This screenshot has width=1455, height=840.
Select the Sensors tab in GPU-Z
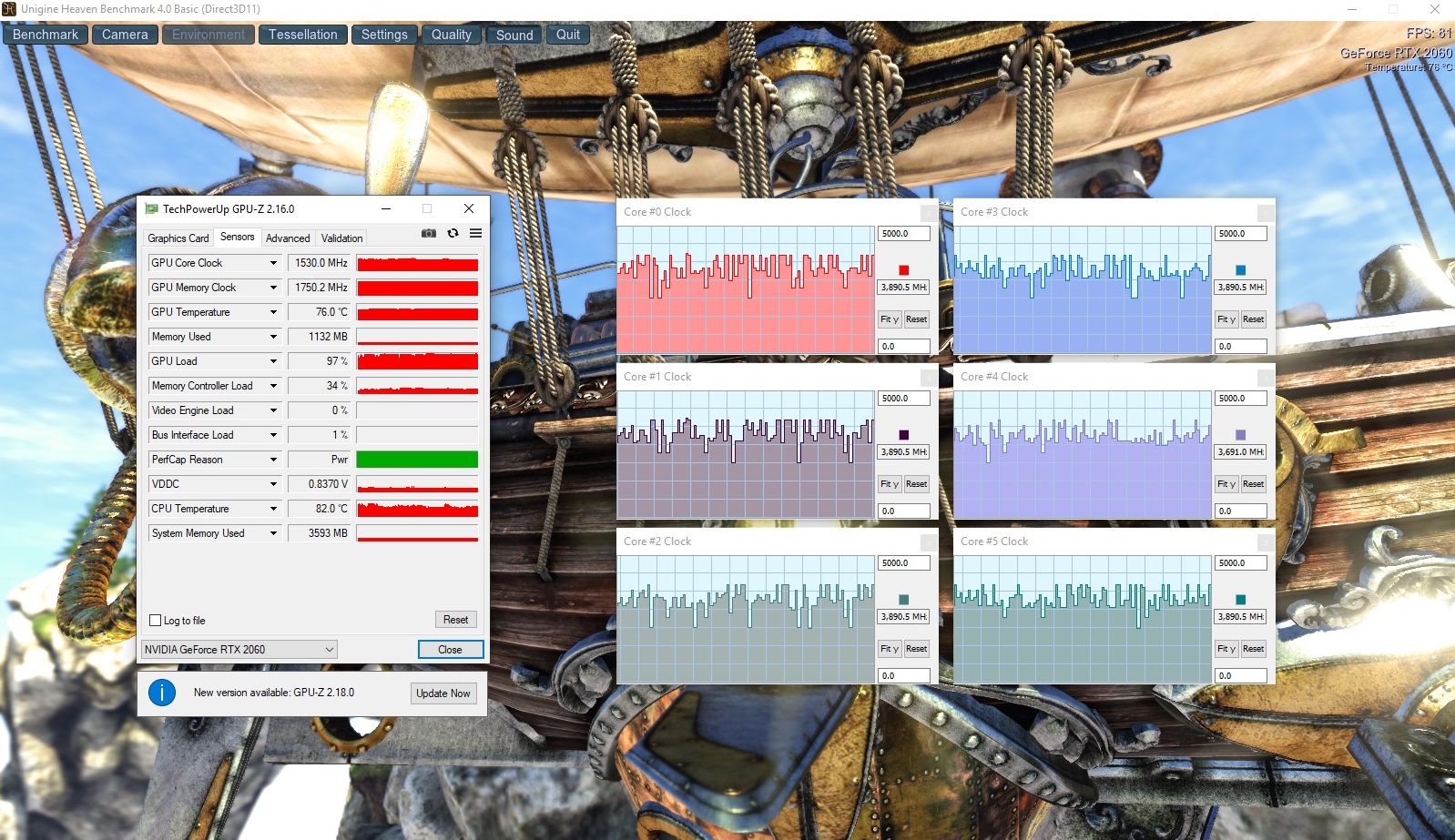(x=238, y=237)
